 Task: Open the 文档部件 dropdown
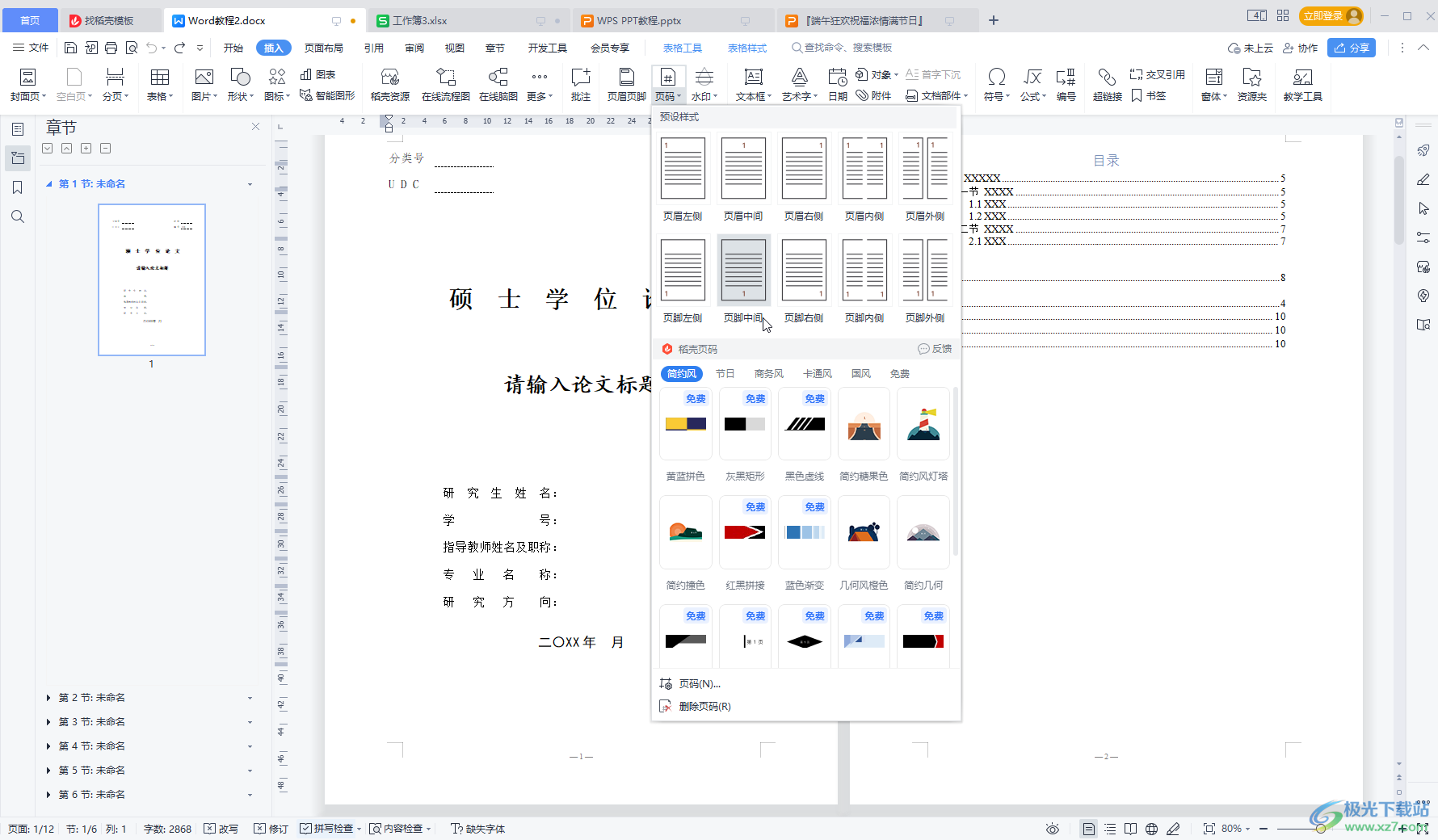click(x=936, y=95)
